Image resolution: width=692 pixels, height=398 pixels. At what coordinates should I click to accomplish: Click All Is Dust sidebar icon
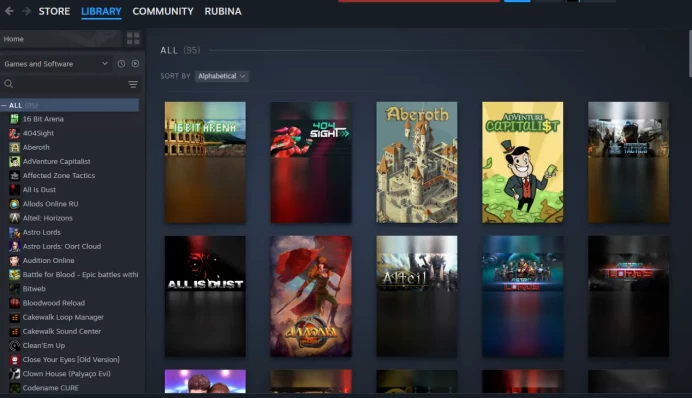(15, 189)
